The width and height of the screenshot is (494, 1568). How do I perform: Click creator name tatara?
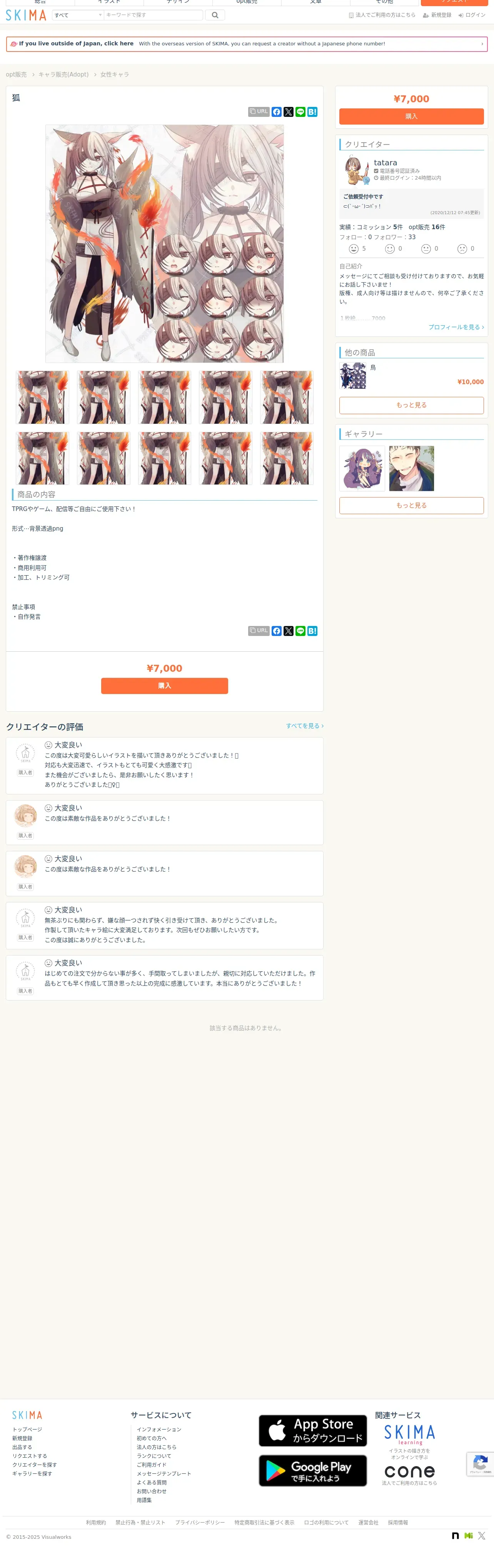pos(386,163)
